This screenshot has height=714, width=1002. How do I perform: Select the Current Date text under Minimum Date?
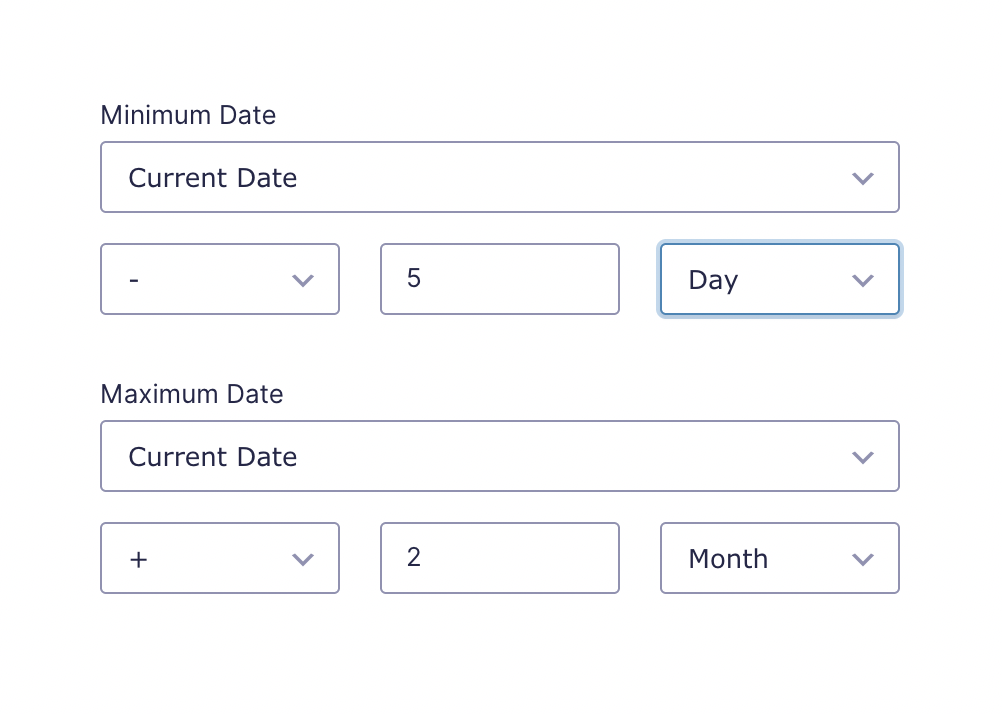213,178
